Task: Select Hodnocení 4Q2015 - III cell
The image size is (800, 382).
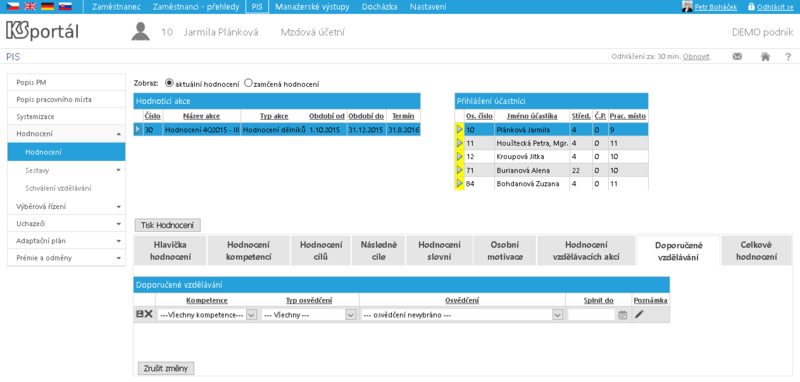Action: coord(203,130)
